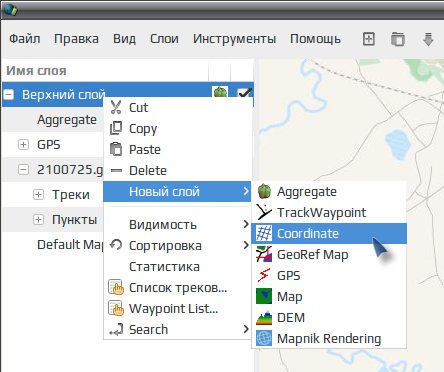Expand the Пункты node
Viewport: 444px width, 372px height.
pyautogui.click(x=38, y=219)
